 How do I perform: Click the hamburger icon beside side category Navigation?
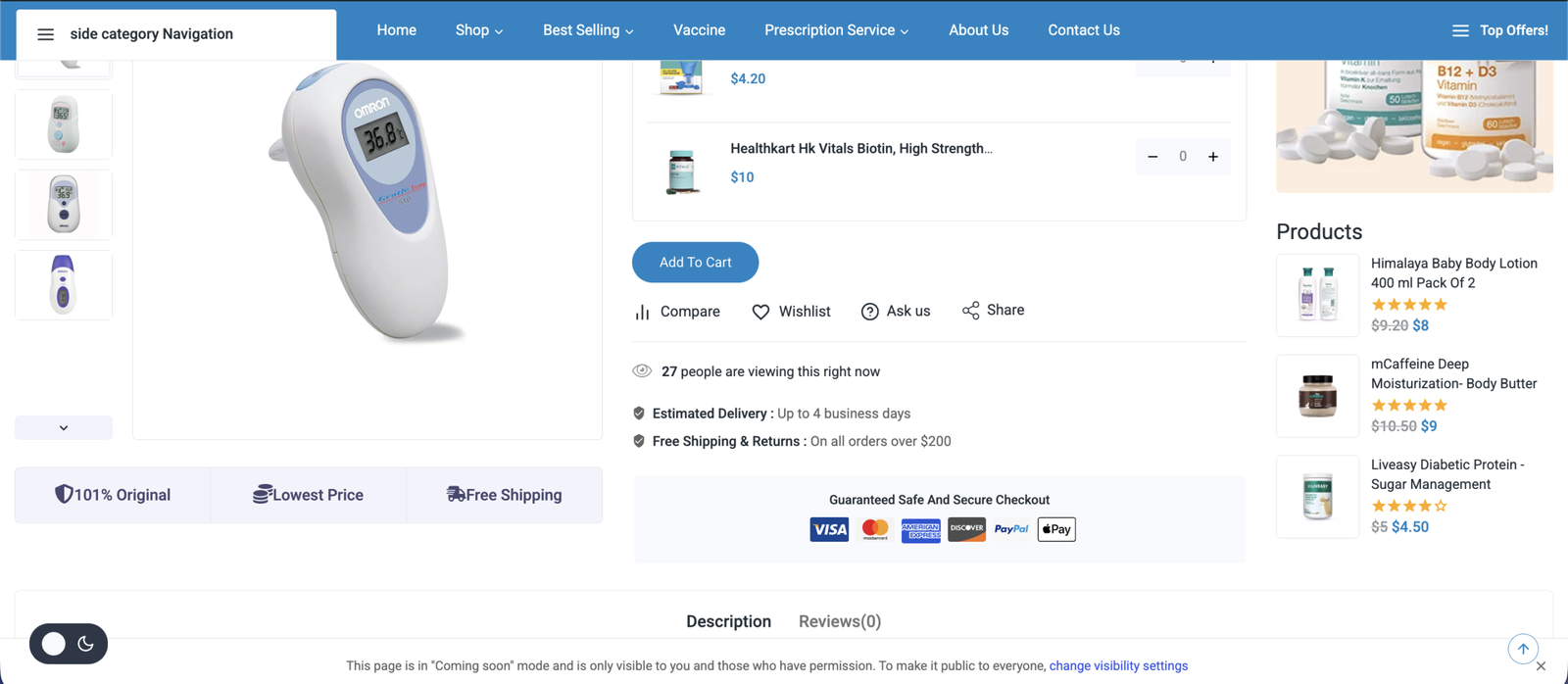point(45,34)
